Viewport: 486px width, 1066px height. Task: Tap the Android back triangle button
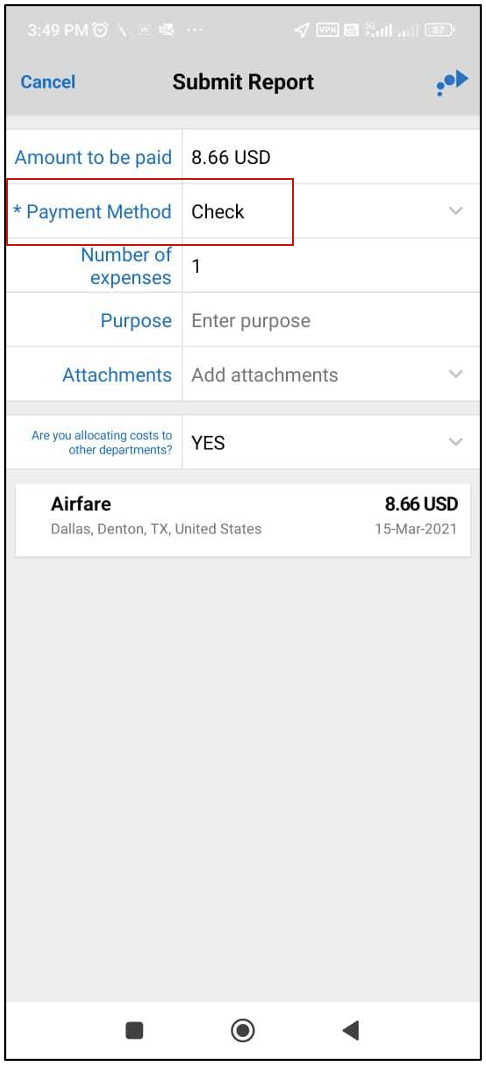click(351, 1030)
